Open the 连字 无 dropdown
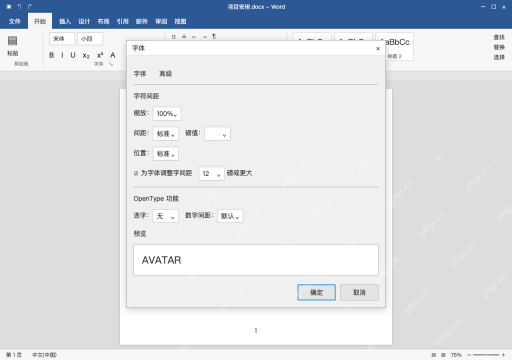The height and width of the screenshot is (360, 512). [166, 216]
